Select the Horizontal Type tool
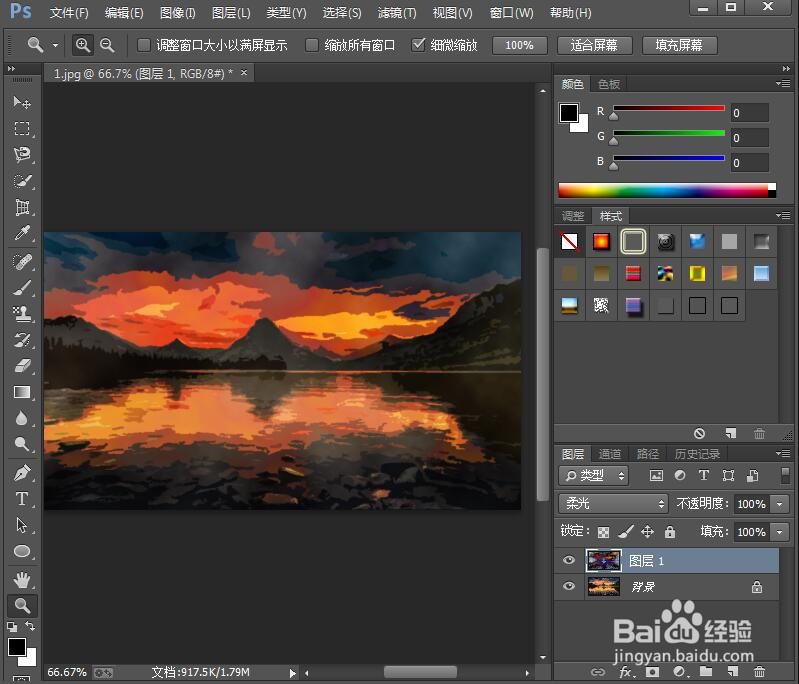 coord(21,499)
